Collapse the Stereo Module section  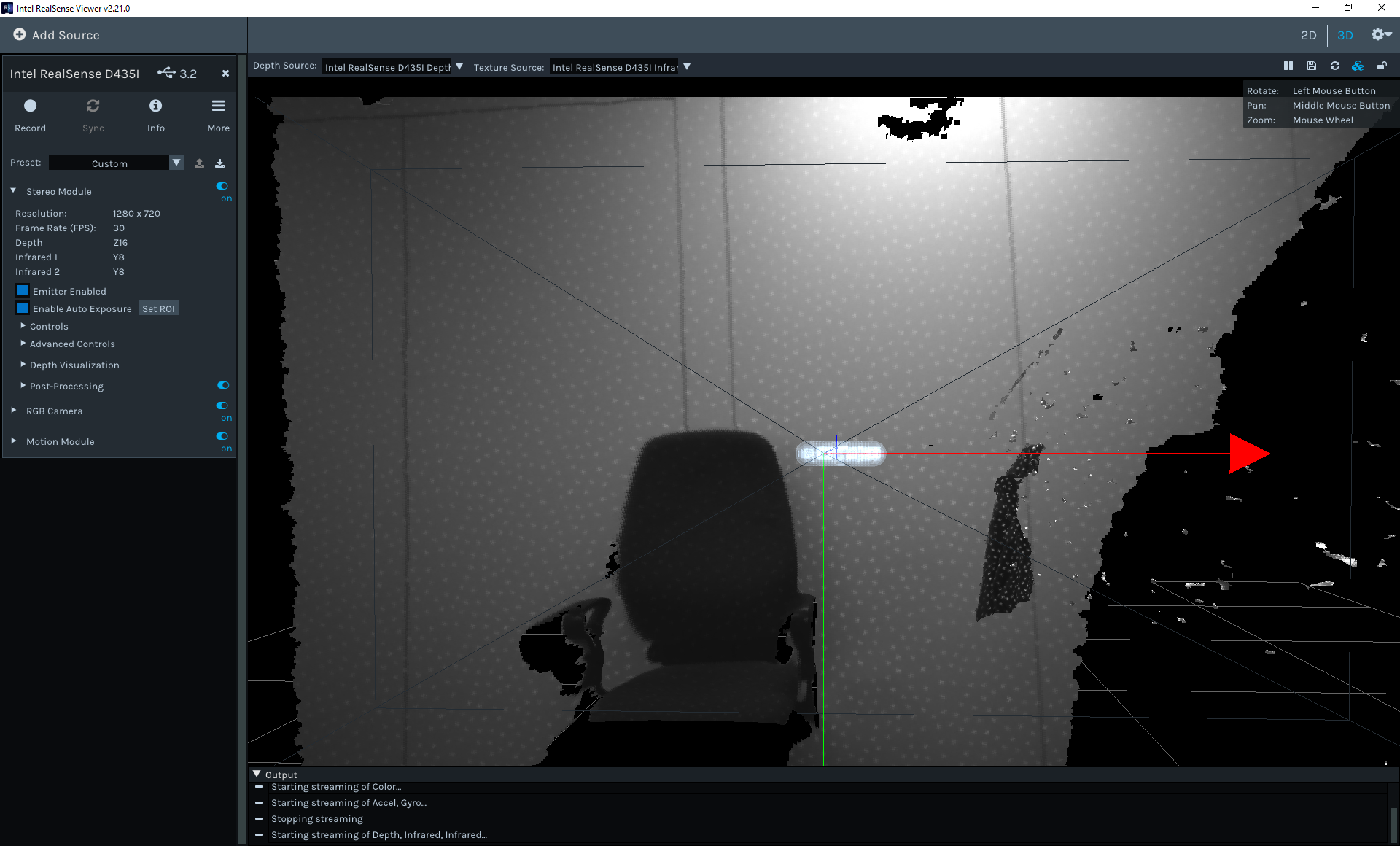(x=13, y=190)
